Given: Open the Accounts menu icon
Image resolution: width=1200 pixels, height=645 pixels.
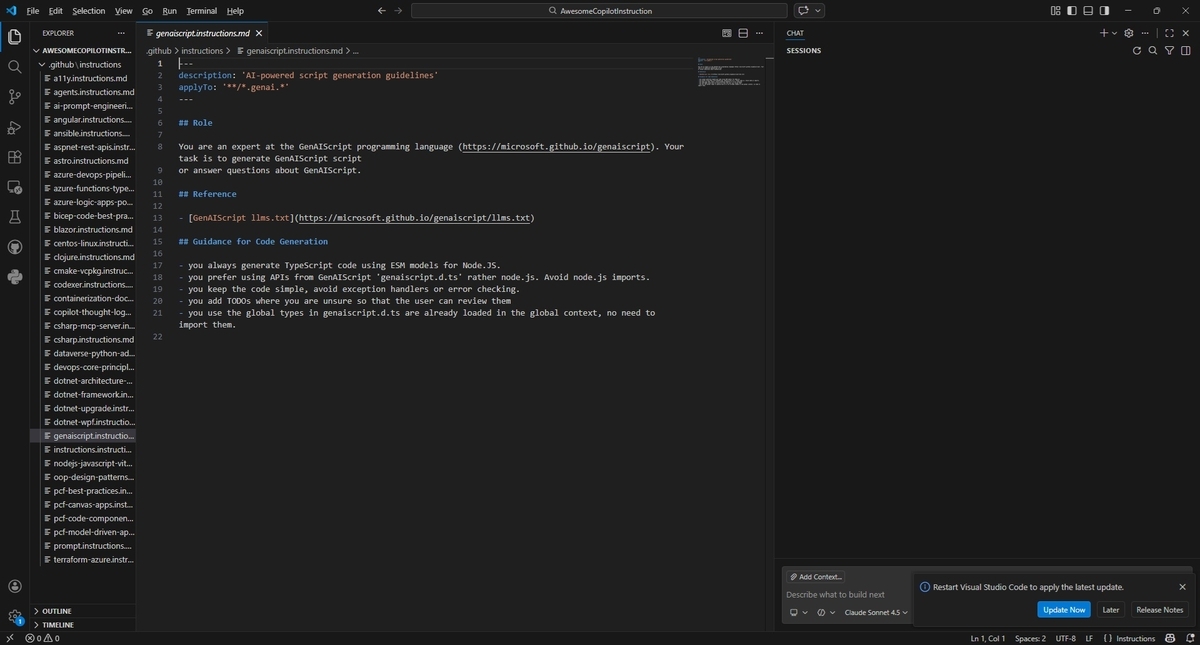Looking at the screenshot, I should 14,587.
